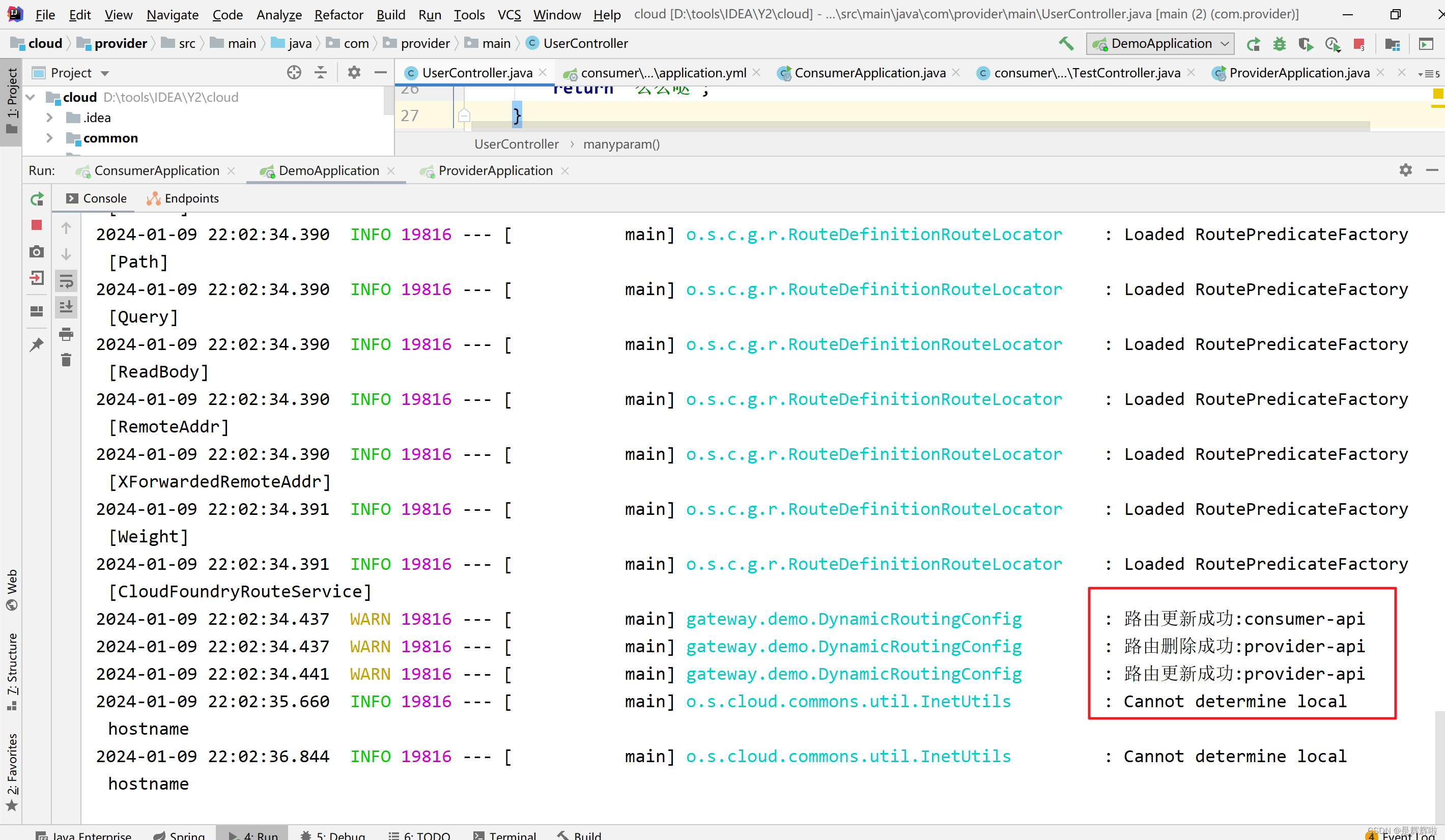The image size is (1445, 840).
Task: Collapse the code block on line 27
Action: click(464, 116)
